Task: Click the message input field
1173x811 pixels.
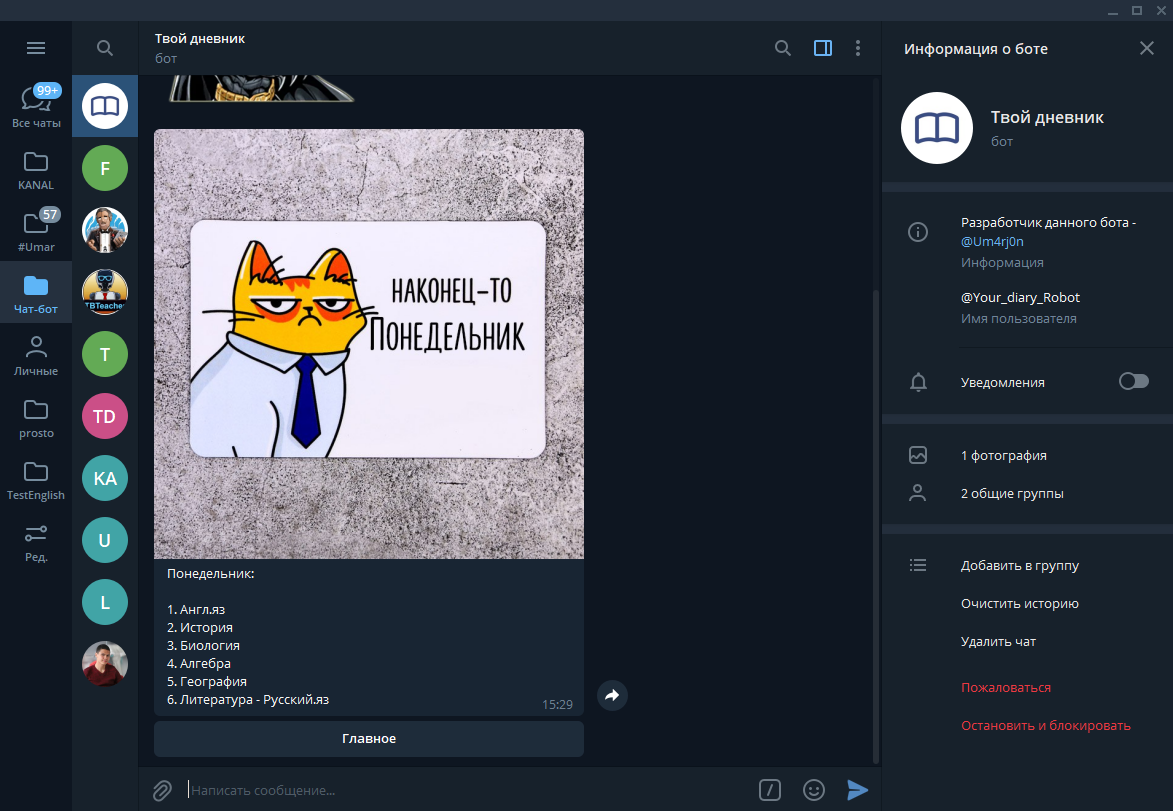Action: (x=460, y=790)
